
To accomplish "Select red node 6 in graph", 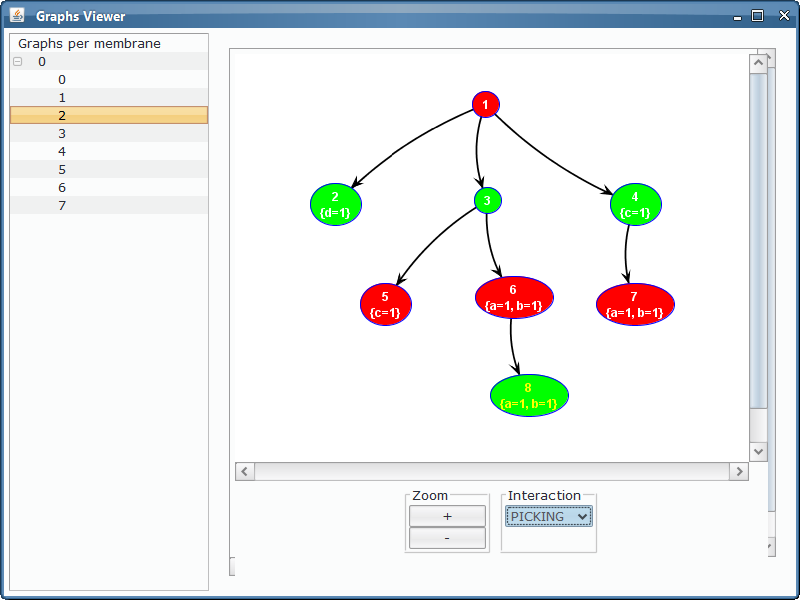I will click(x=514, y=298).
